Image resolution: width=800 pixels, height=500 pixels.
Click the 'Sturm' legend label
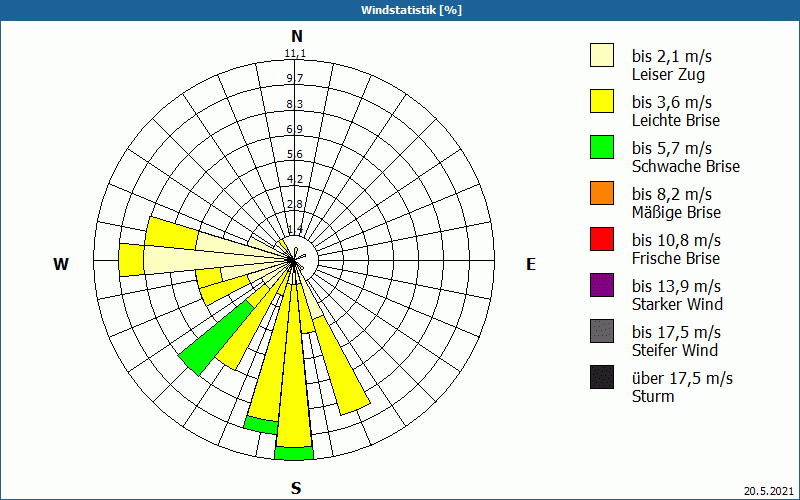coord(653,396)
